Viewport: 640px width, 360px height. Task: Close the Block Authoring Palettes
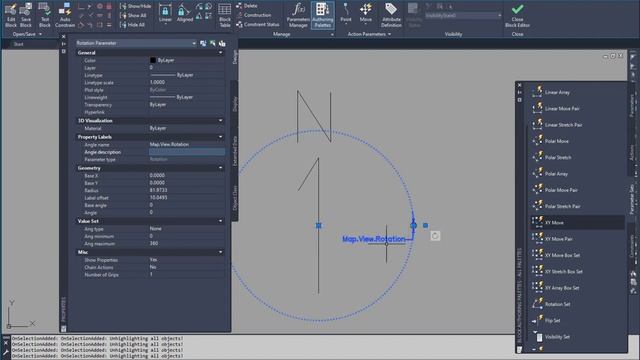[520, 85]
